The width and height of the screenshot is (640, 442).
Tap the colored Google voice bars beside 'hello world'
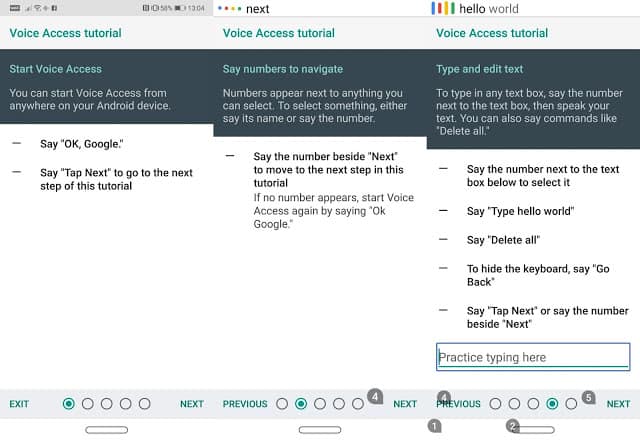[443, 8]
